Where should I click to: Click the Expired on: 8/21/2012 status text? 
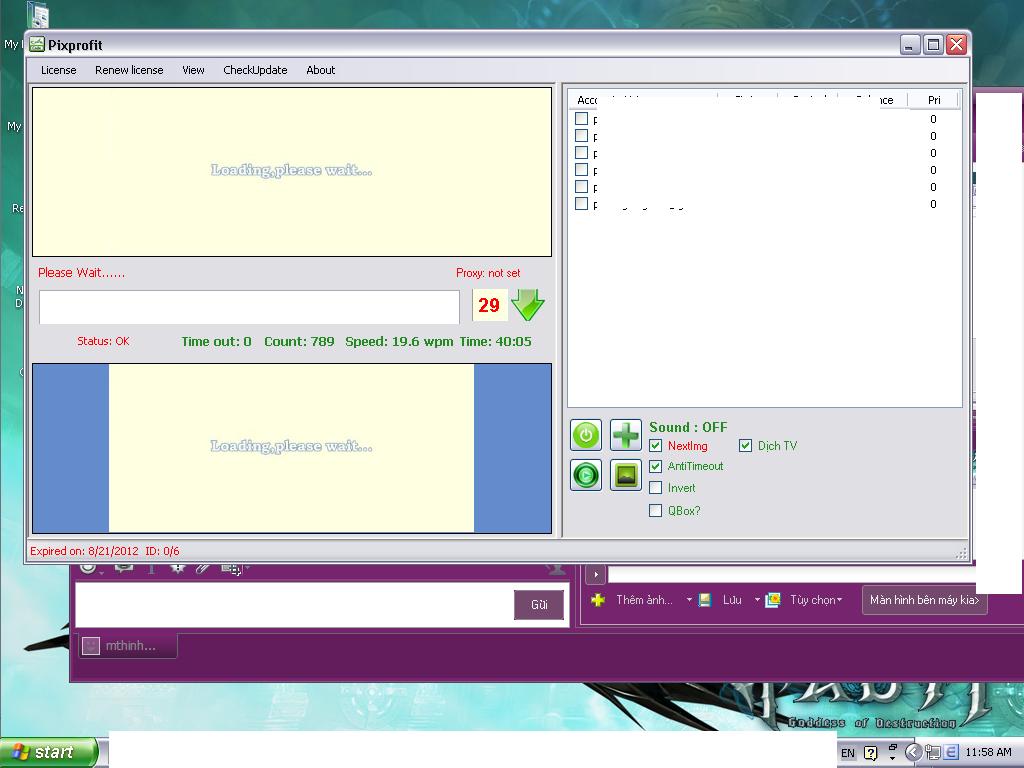point(84,551)
